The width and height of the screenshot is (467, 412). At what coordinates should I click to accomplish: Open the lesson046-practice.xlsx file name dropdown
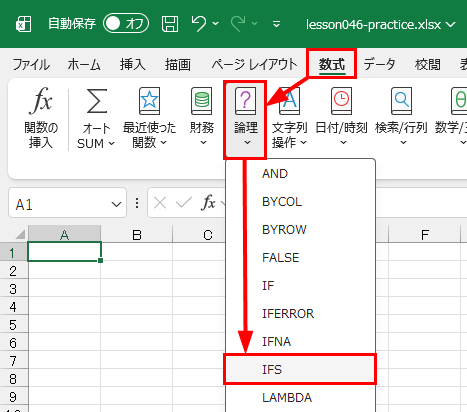coord(451,24)
